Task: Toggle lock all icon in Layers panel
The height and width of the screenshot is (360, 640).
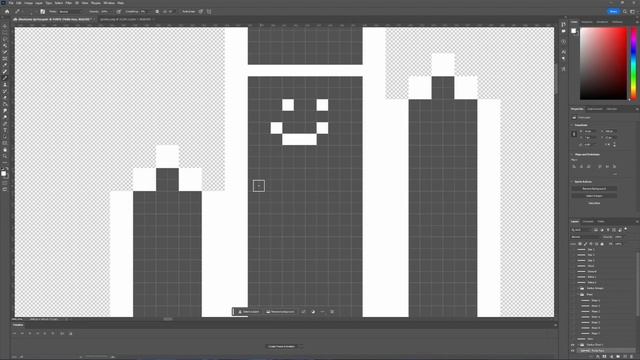Action: pos(602,244)
